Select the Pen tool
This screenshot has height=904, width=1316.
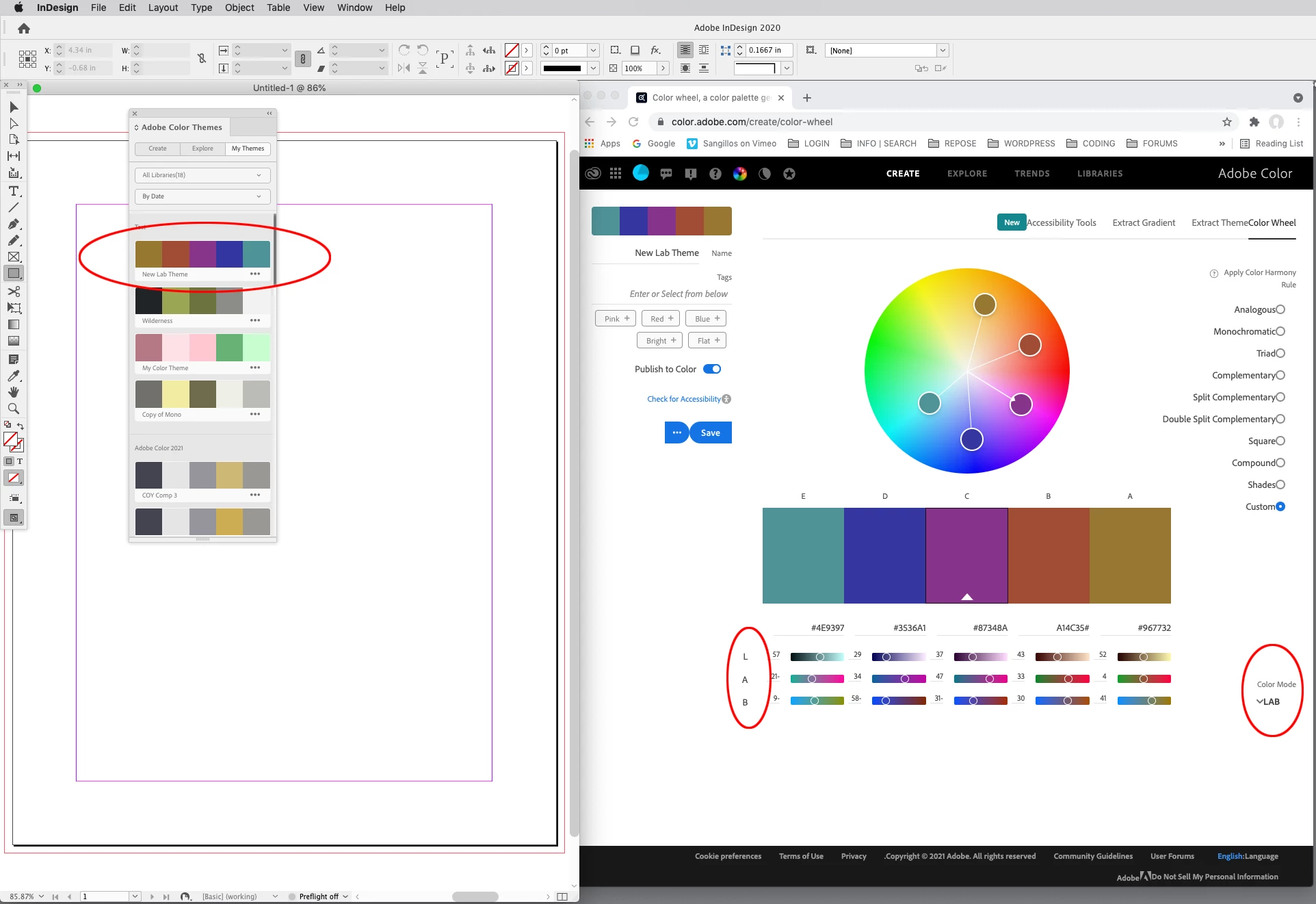tap(14, 224)
